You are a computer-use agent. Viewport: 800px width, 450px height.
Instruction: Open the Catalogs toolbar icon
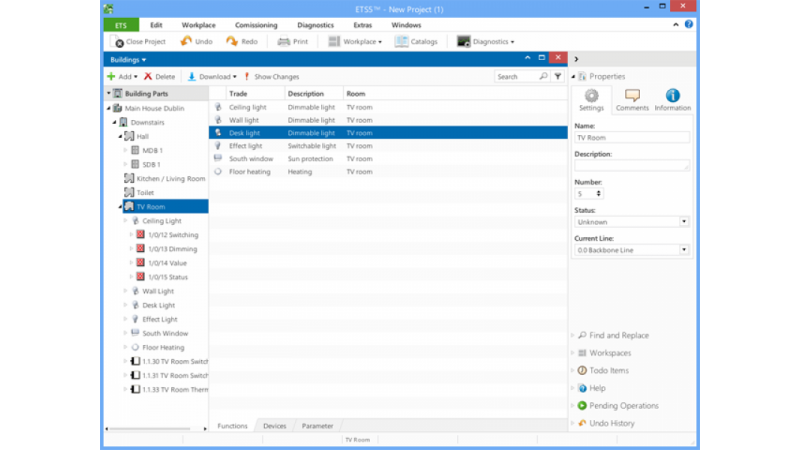coord(402,42)
